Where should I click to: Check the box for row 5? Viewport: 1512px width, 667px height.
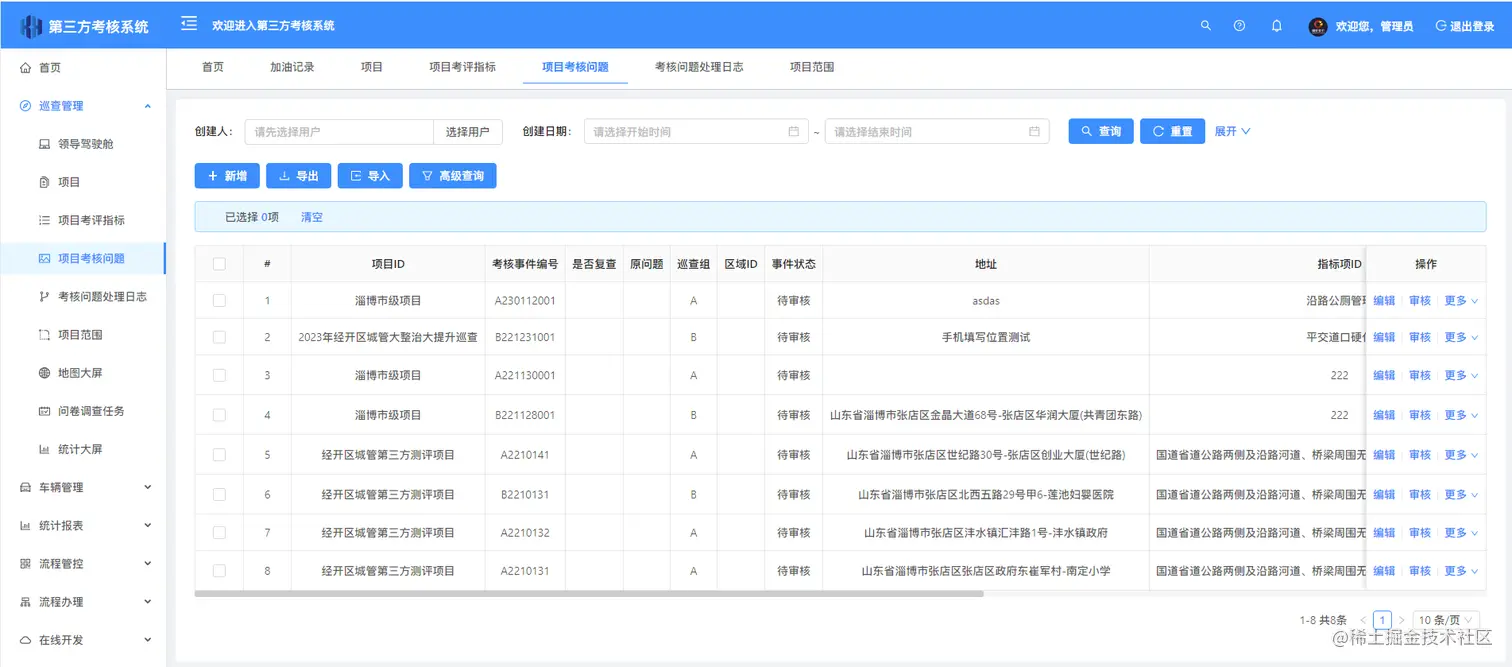click(x=219, y=454)
